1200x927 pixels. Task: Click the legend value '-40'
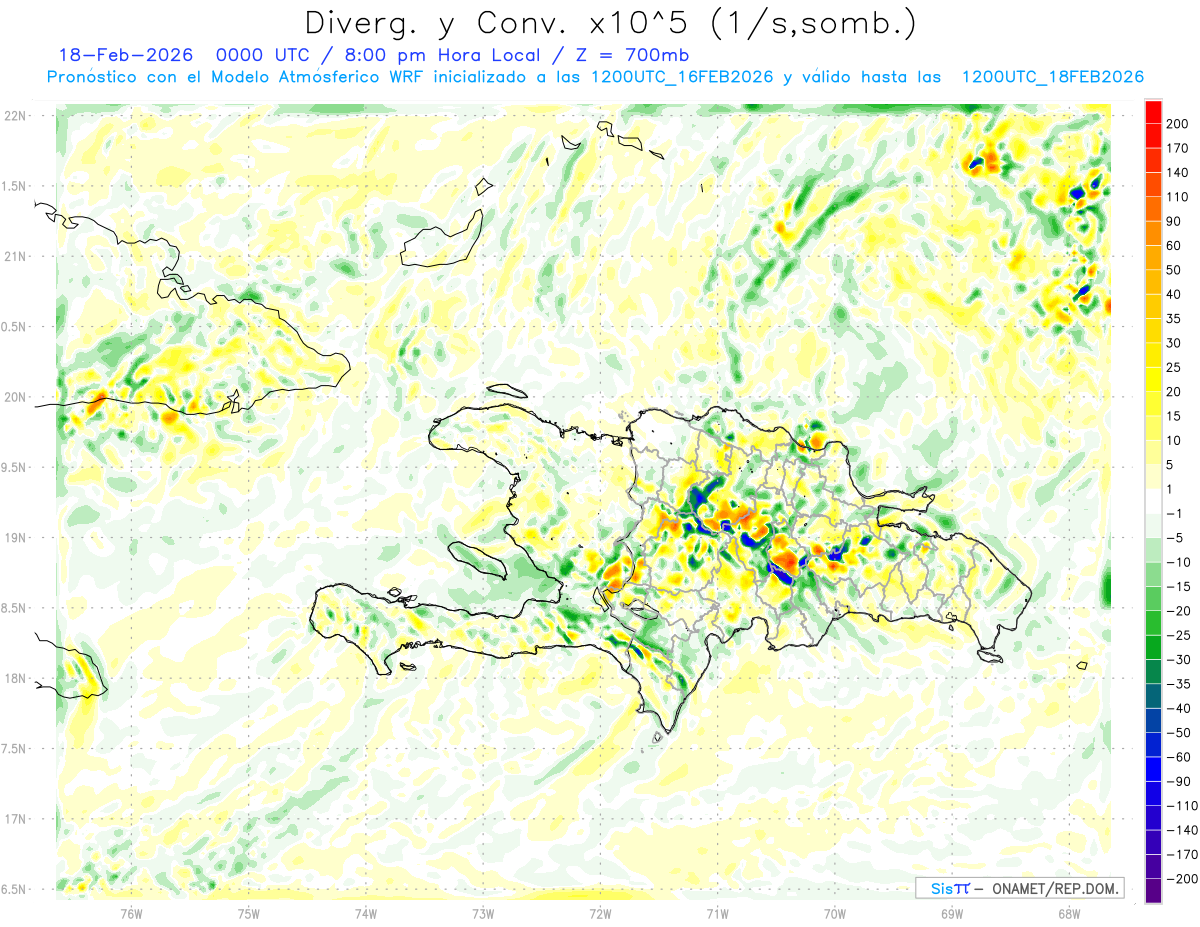[x=1180, y=708]
